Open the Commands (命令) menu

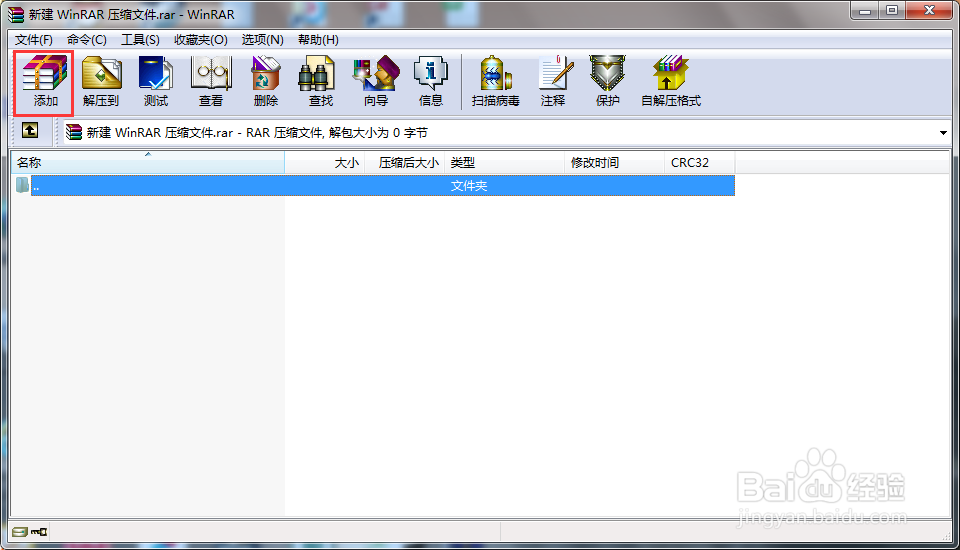click(x=87, y=40)
